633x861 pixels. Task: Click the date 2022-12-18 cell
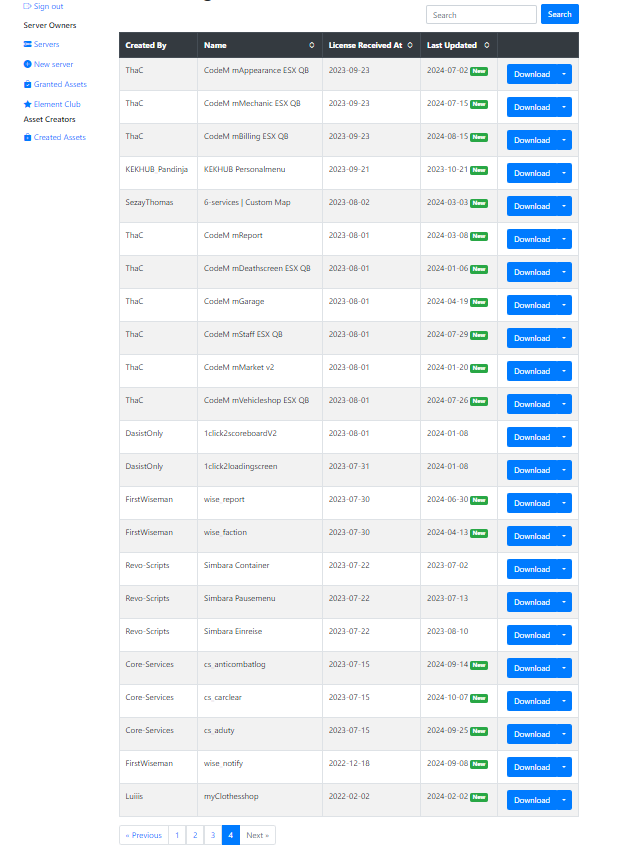(x=349, y=763)
